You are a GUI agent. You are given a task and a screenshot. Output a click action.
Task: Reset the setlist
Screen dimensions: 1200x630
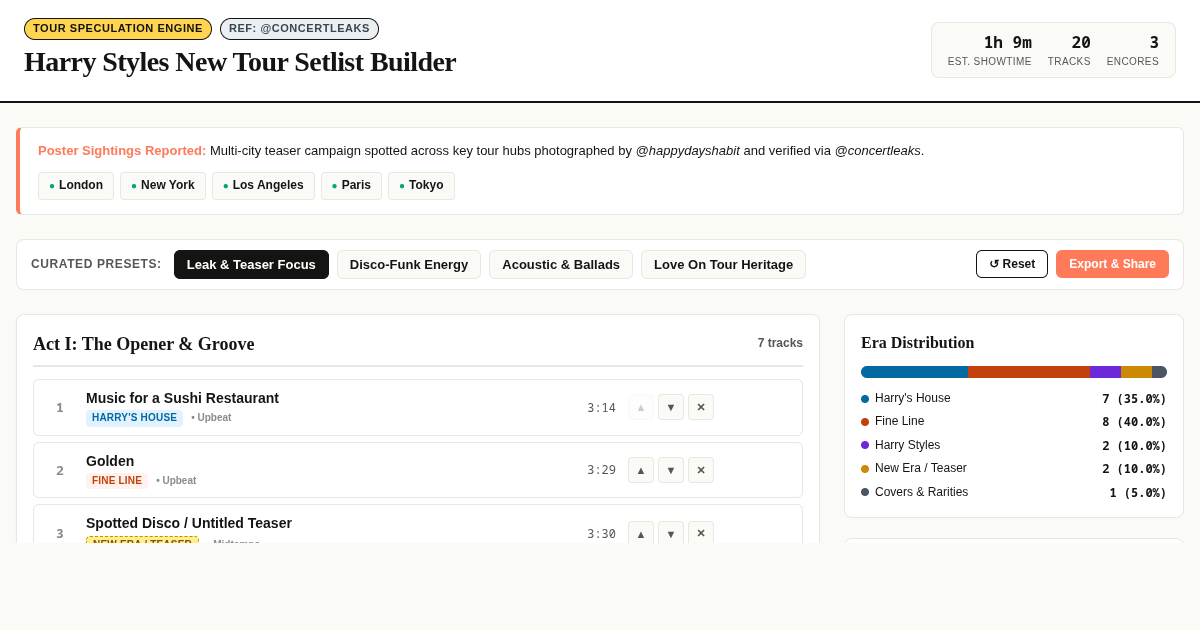coord(1012,264)
